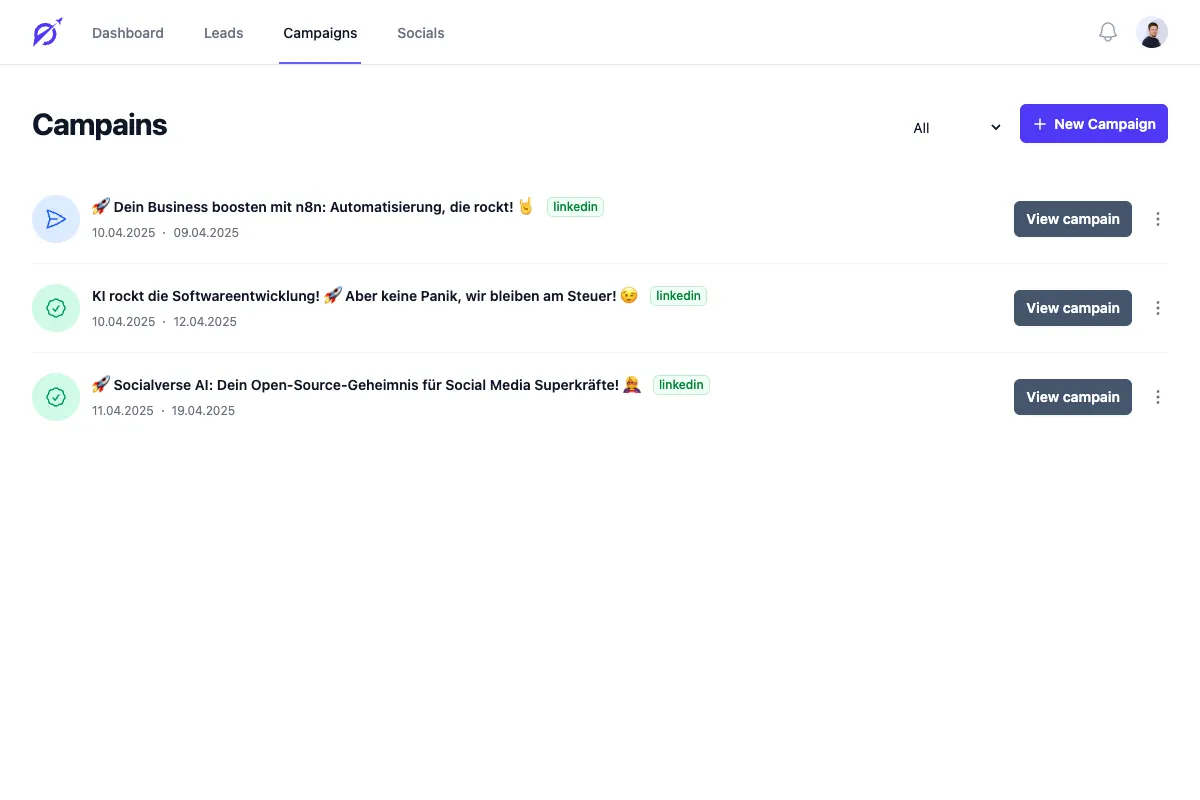Open the kebab menu for the KI campaign
The height and width of the screenshot is (800, 1200).
(1157, 307)
